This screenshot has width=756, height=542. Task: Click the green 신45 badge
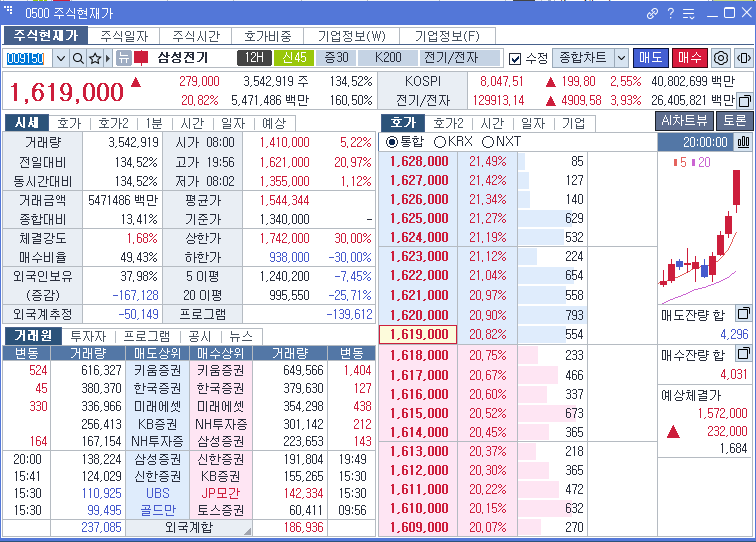[294, 58]
